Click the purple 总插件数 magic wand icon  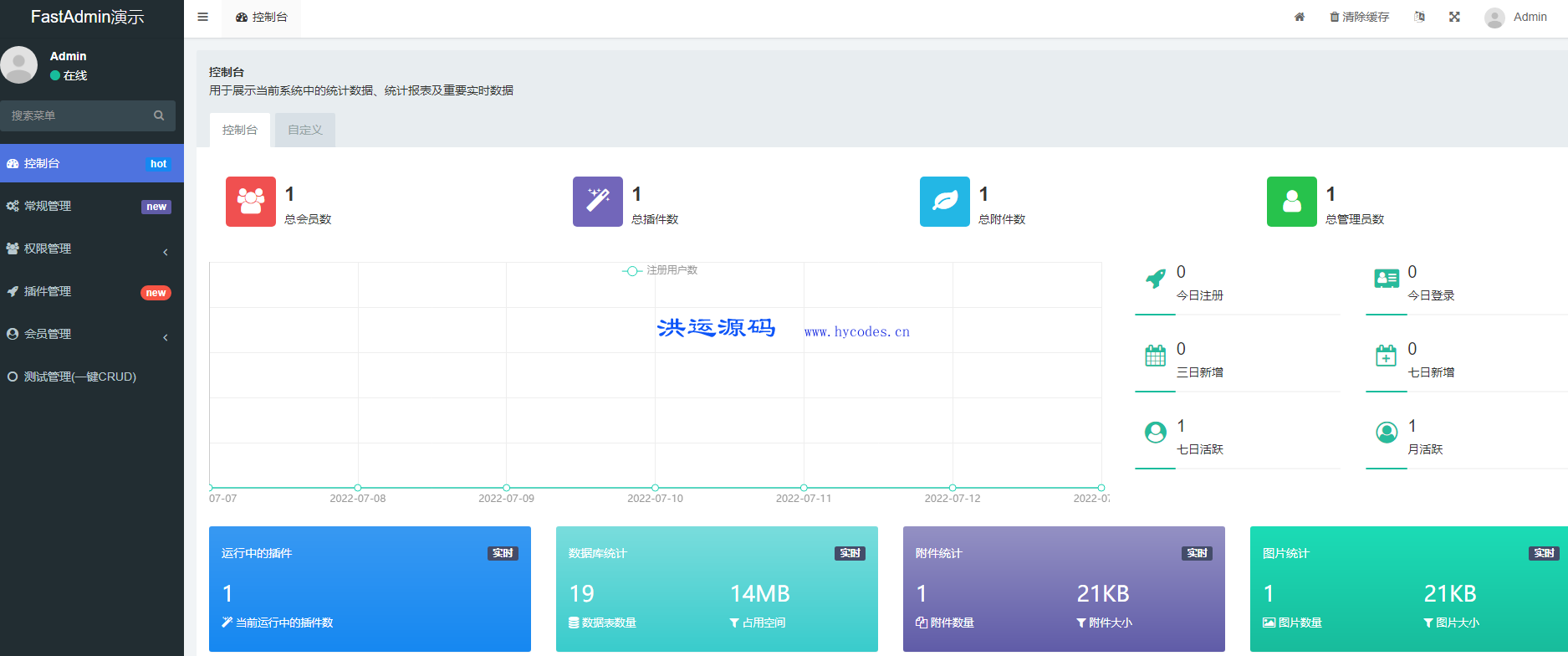point(598,202)
